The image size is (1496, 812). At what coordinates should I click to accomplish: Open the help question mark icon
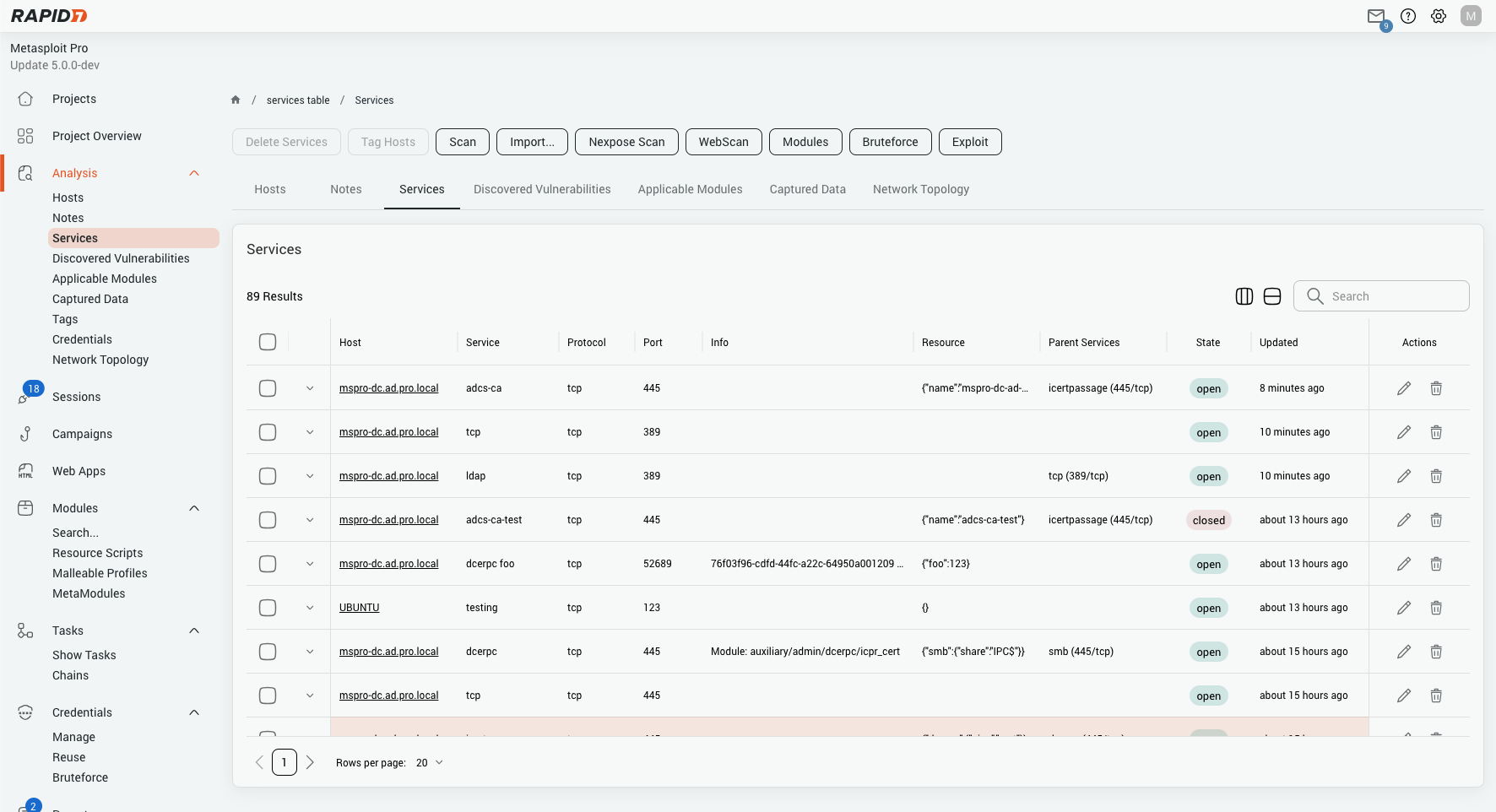click(1408, 16)
